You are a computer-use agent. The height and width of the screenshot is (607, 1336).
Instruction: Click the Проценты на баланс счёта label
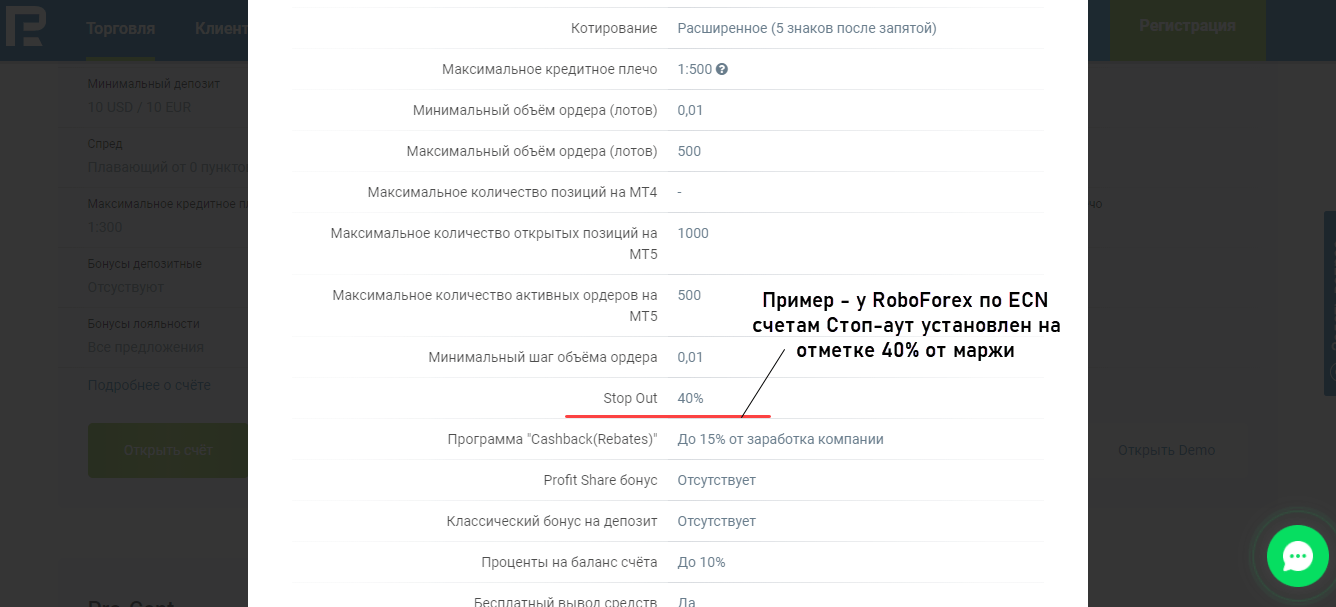pyautogui.click(x=569, y=562)
